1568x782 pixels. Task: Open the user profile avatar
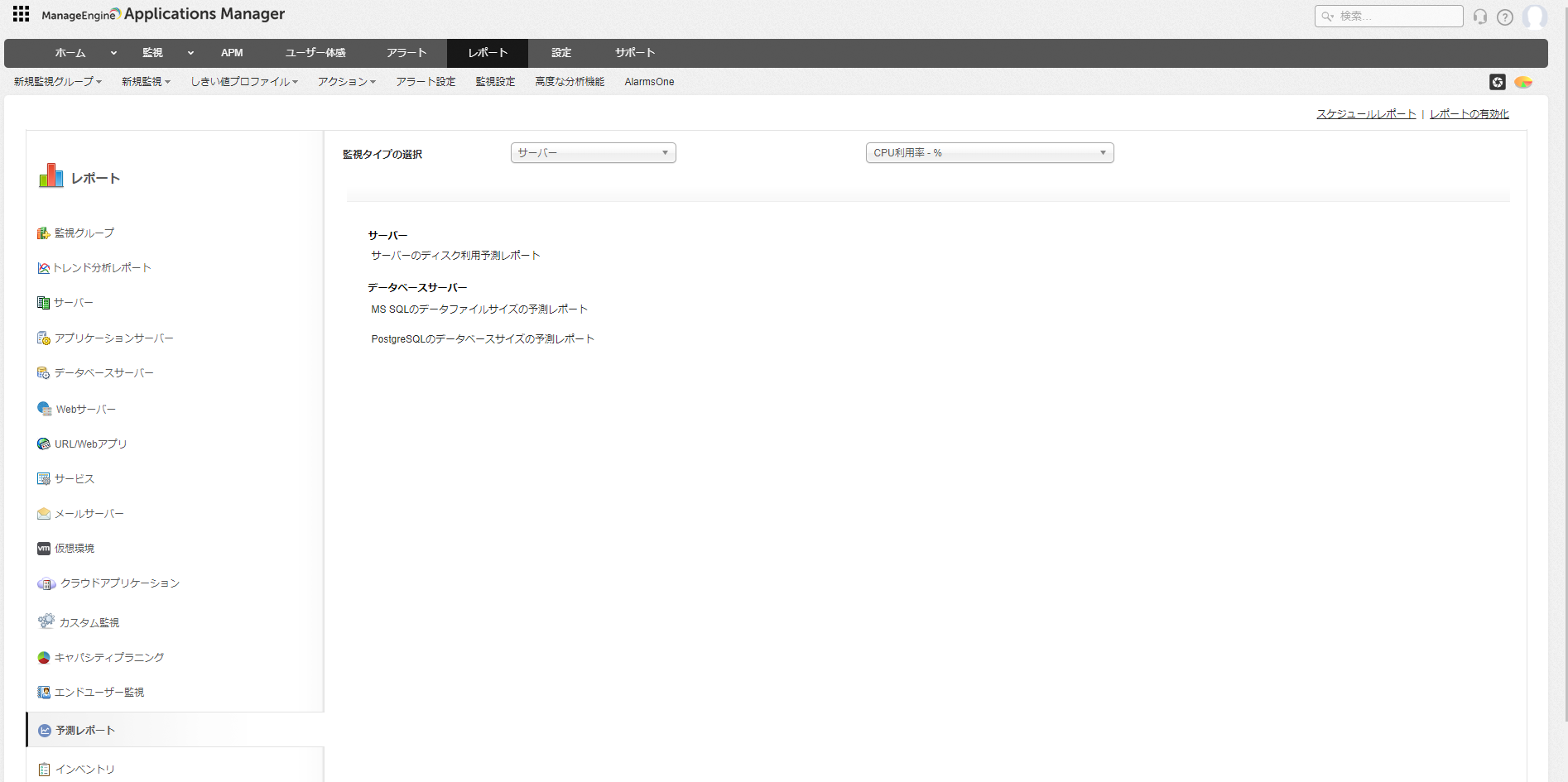pos(1534,17)
